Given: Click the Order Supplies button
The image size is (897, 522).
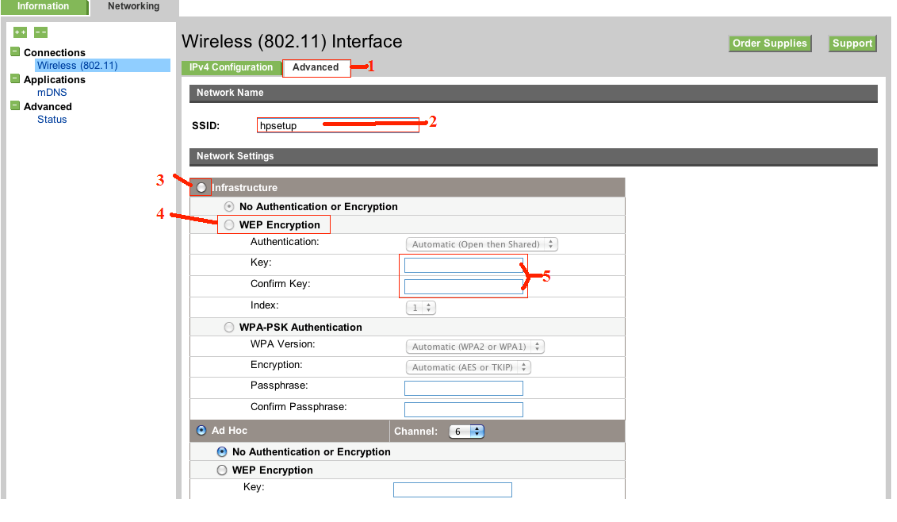Looking at the screenshot, I should tap(770, 44).
